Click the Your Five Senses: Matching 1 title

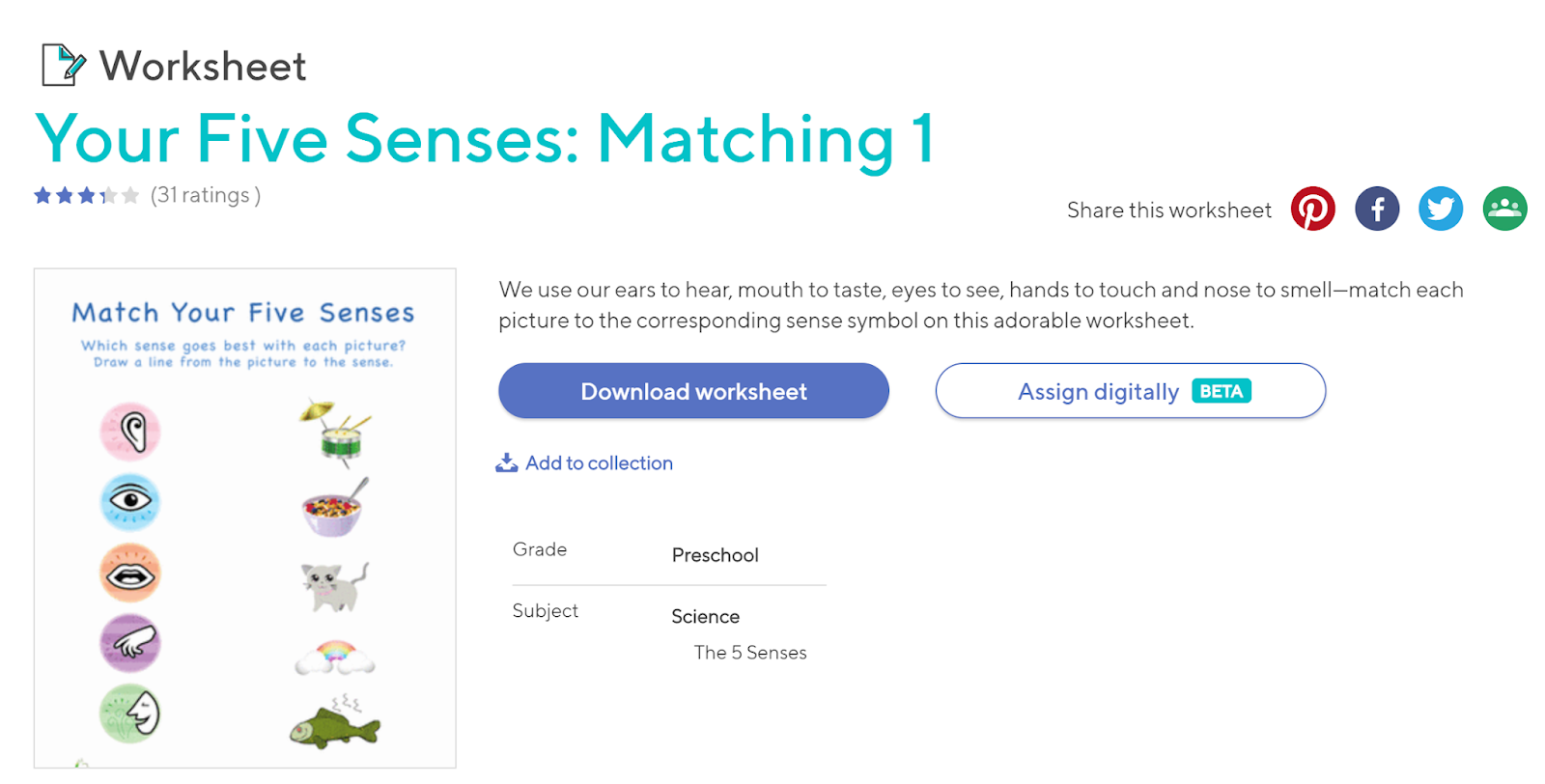click(x=483, y=139)
